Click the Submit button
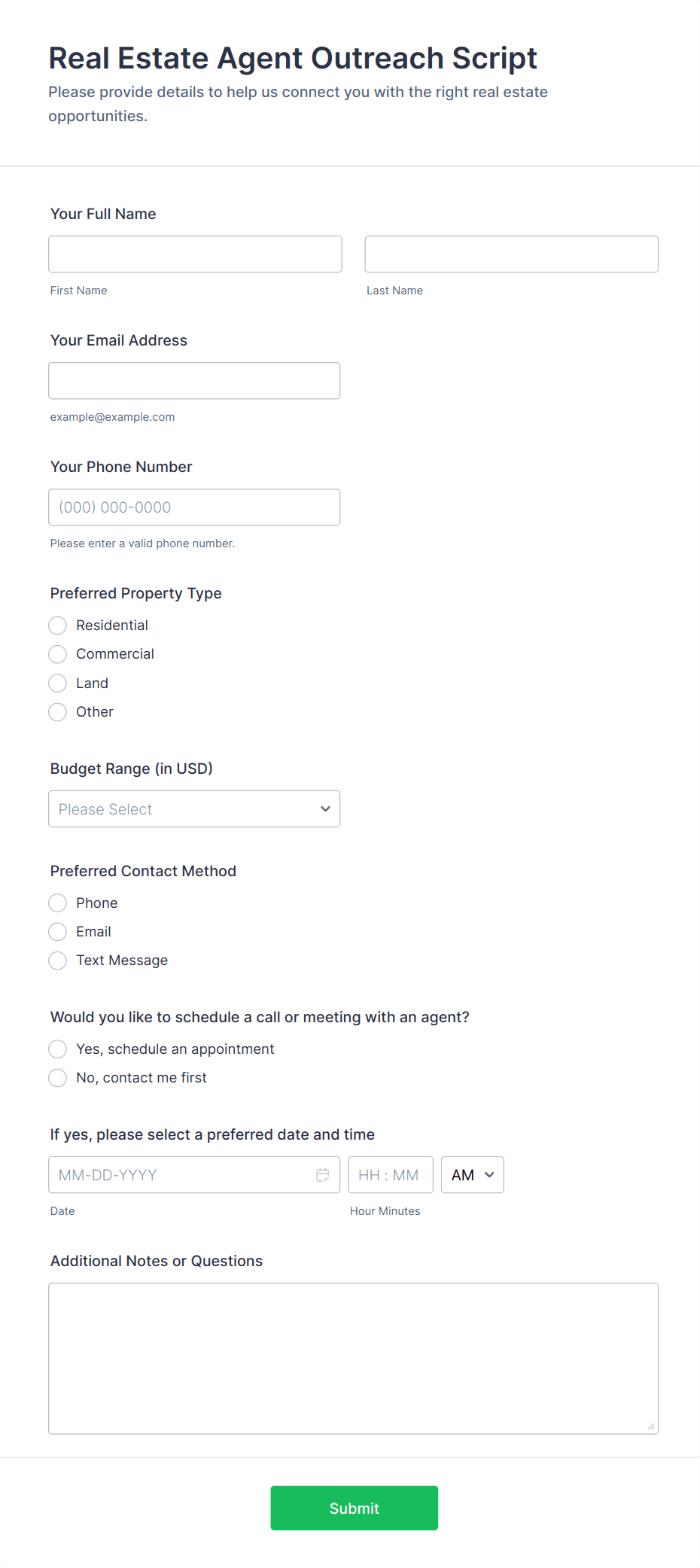 tap(354, 1508)
